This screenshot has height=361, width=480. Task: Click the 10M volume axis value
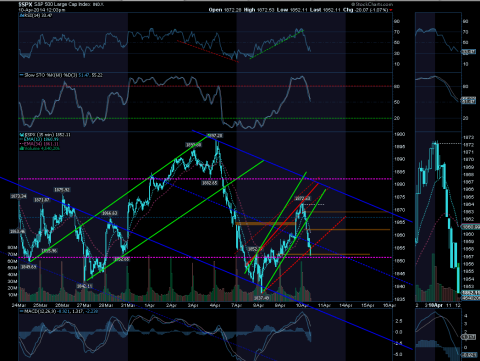pyautogui.click(x=12, y=295)
